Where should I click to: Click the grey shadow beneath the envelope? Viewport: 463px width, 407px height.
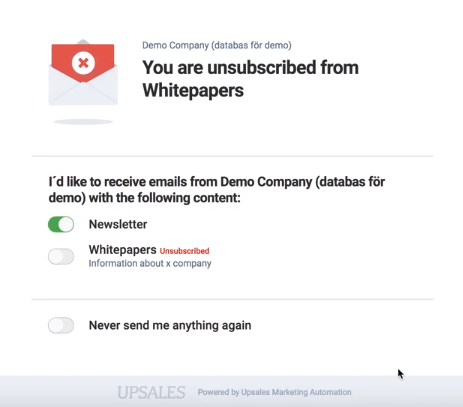(83, 122)
